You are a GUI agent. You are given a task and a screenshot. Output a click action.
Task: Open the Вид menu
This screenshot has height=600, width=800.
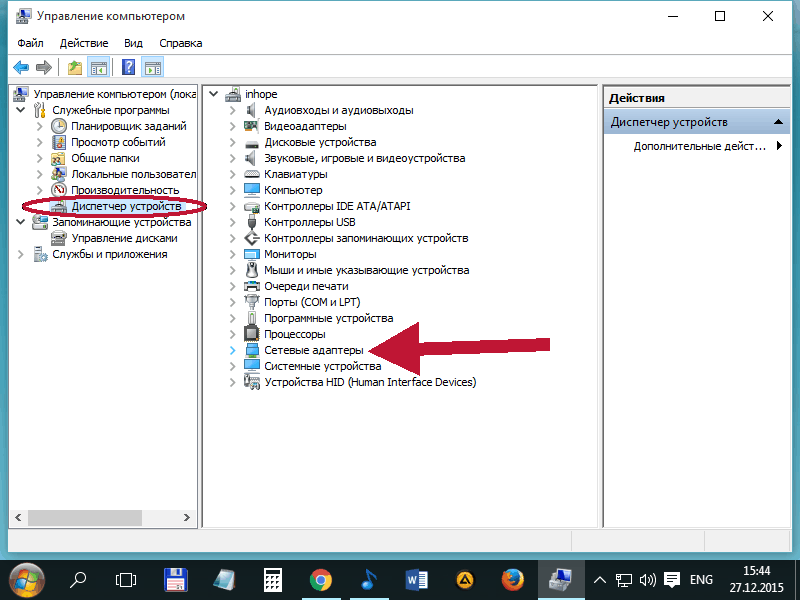(133, 43)
